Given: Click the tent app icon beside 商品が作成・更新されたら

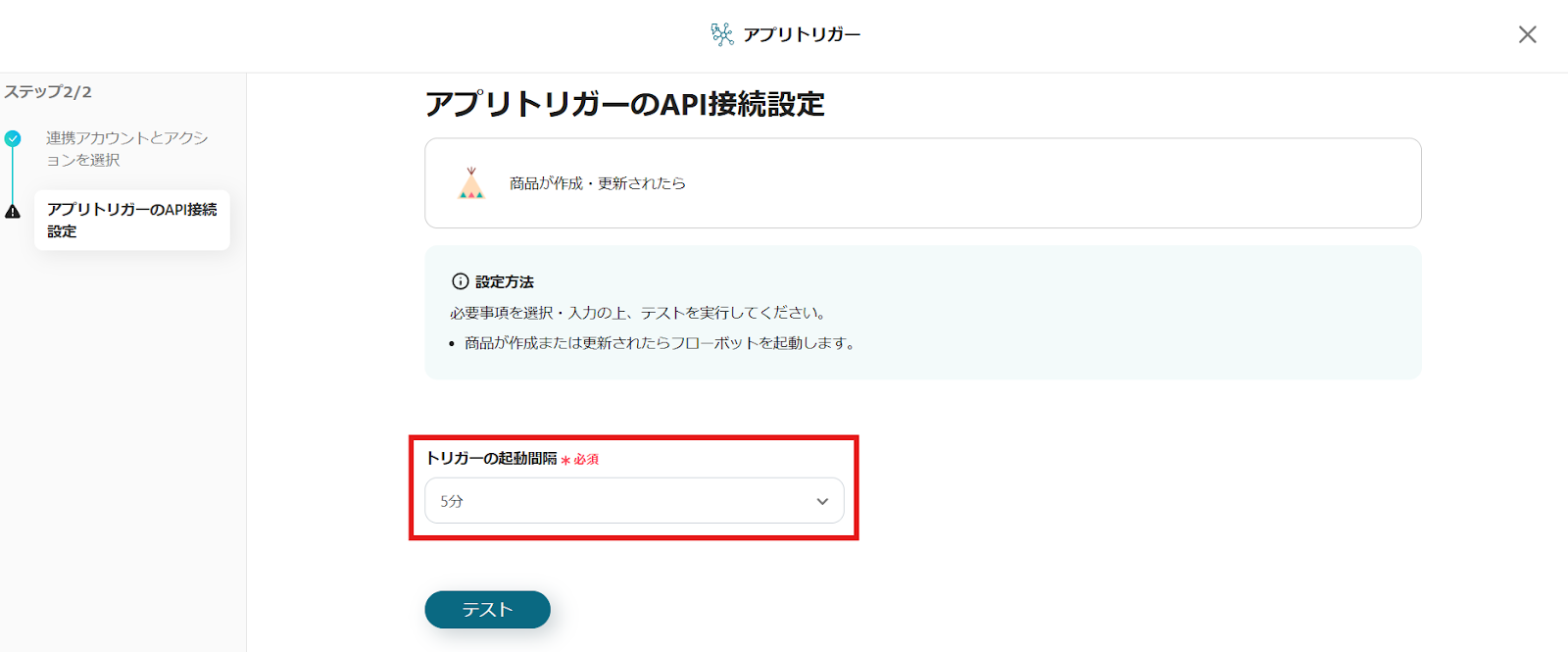Looking at the screenshot, I should [471, 183].
